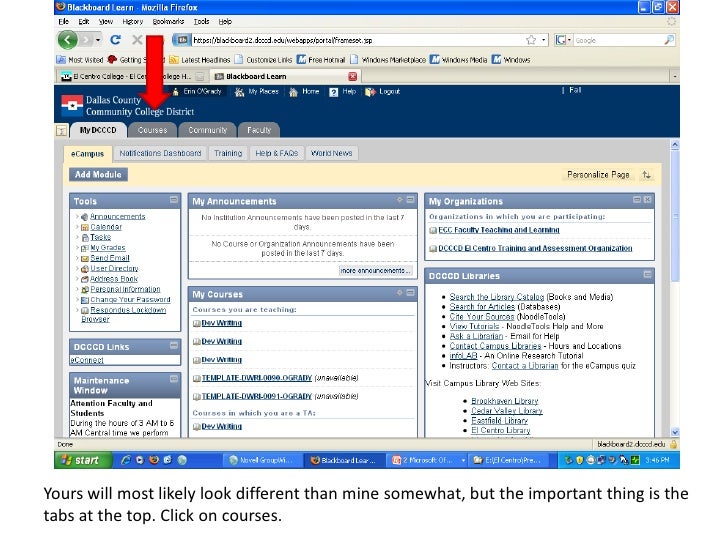Click Add Module button
This screenshot has width=728, height=546.
tap(98, 175)
